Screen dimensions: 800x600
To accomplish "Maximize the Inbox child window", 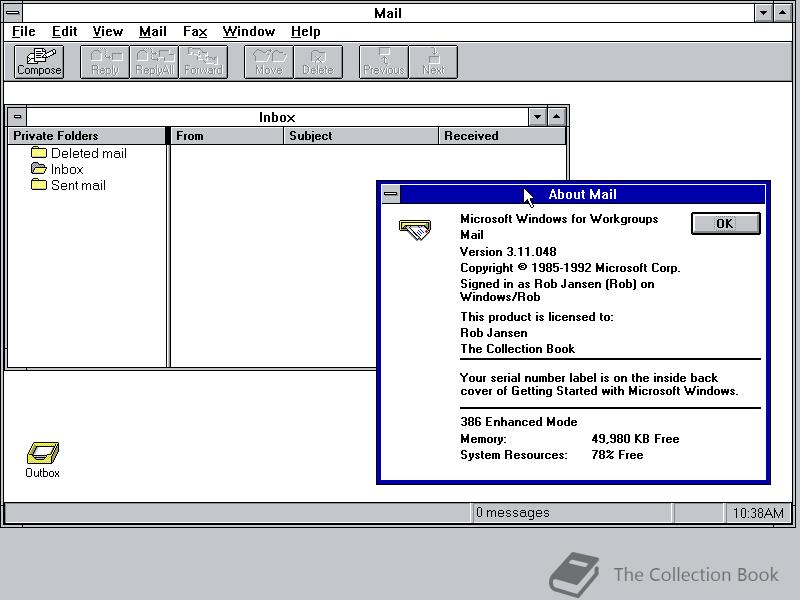I will [556, 117].
